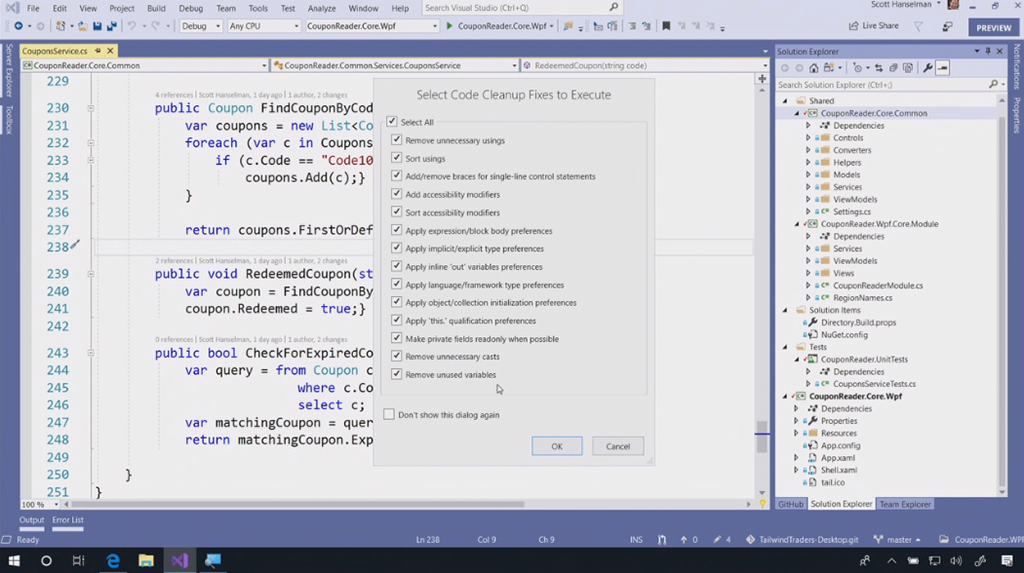Enable Don't show this dialog again
The image size is (1024, 573).
coord(389,414)
